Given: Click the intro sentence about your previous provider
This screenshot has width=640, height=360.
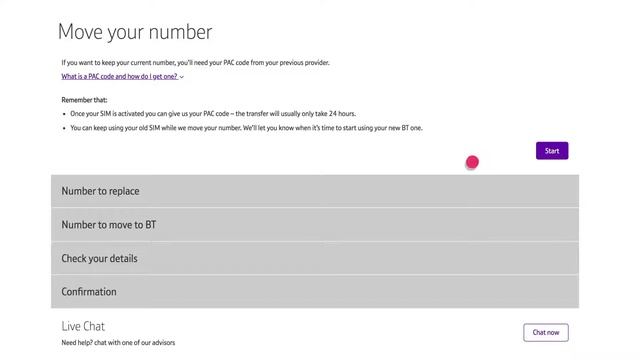Looking at the screenshot, I should [196, 62].
